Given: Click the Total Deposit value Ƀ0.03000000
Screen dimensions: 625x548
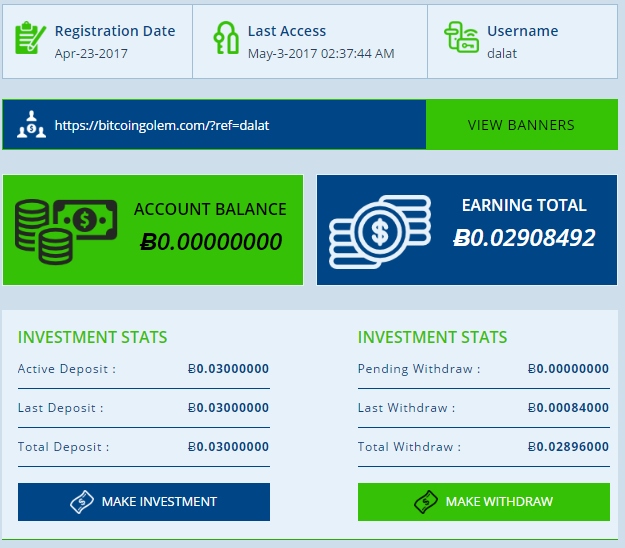Looking at the screenshot, I should tap(228, 447).
